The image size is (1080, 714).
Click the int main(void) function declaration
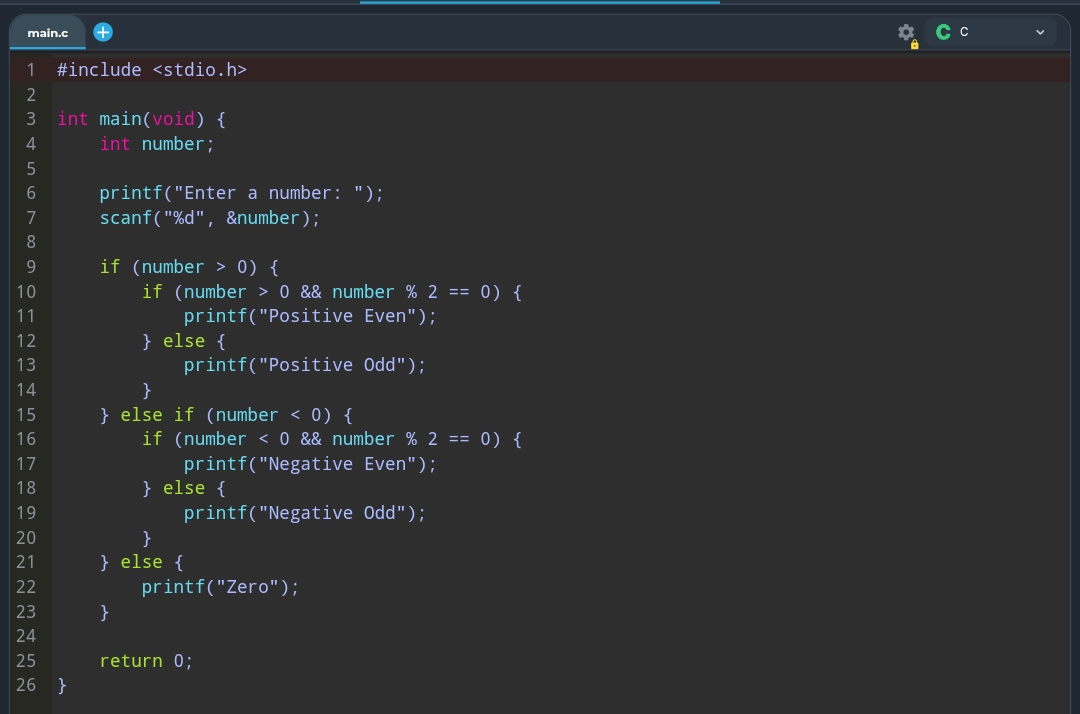[x=141, y=119]
